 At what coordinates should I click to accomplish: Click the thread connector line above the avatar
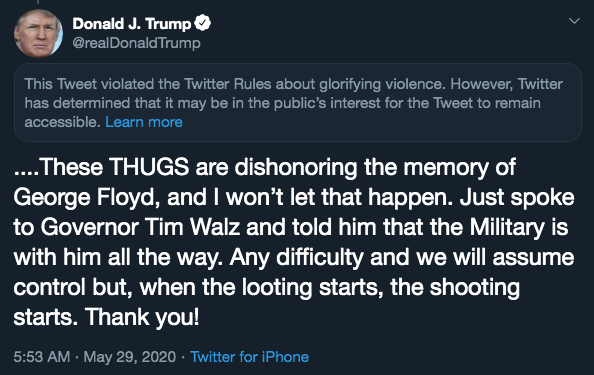(38, 2)
